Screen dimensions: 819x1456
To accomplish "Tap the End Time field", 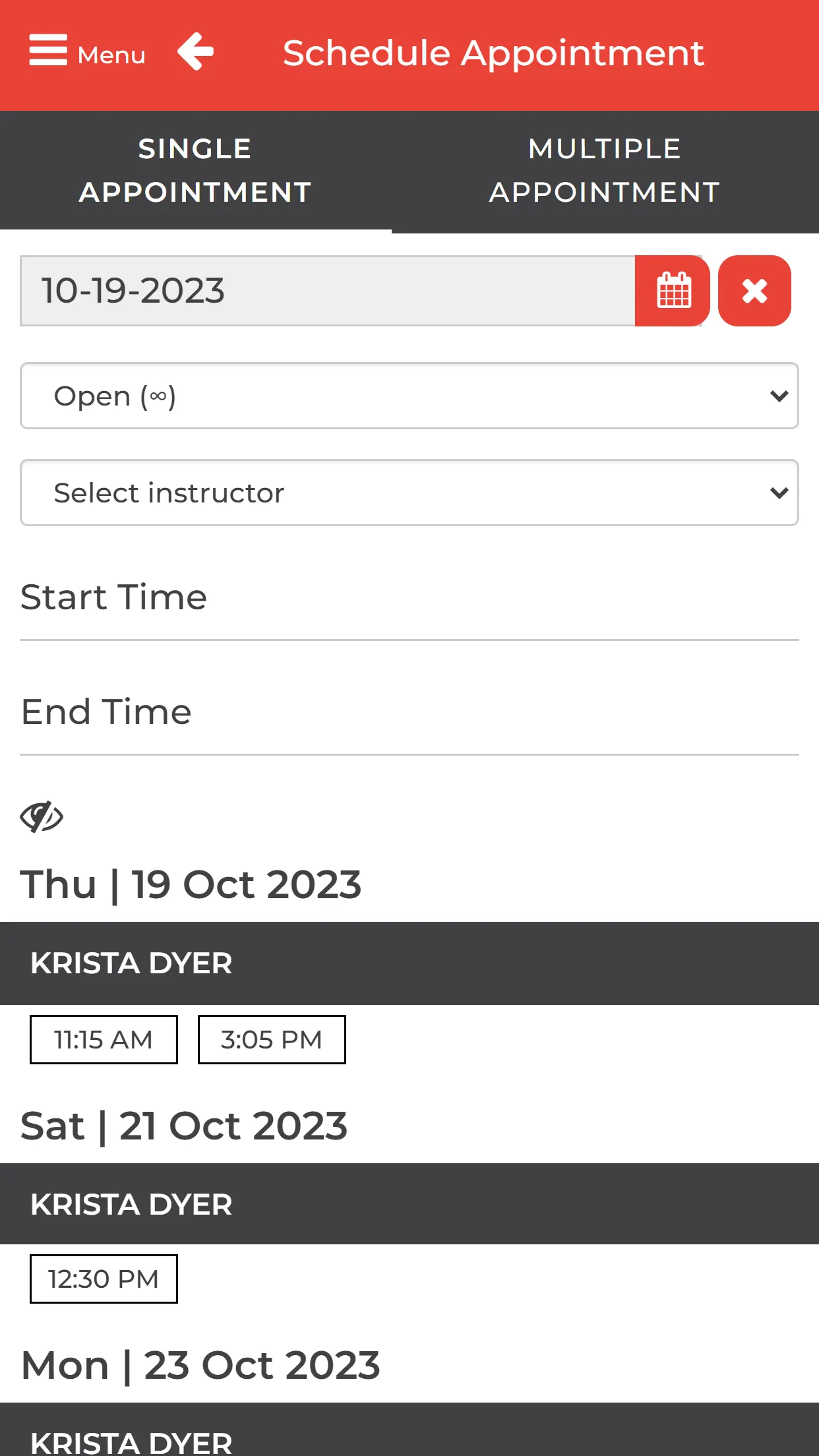I will coord(409,713).
